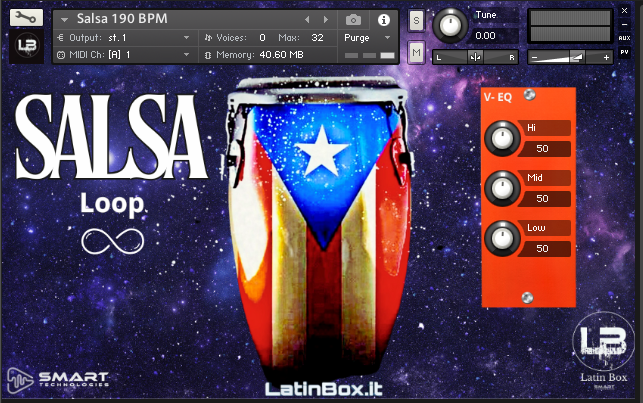Image resolution: width=643 pixels, height=403 pixels.
Task: Click the Tune value 0.00 field
Action: [495, 36]
